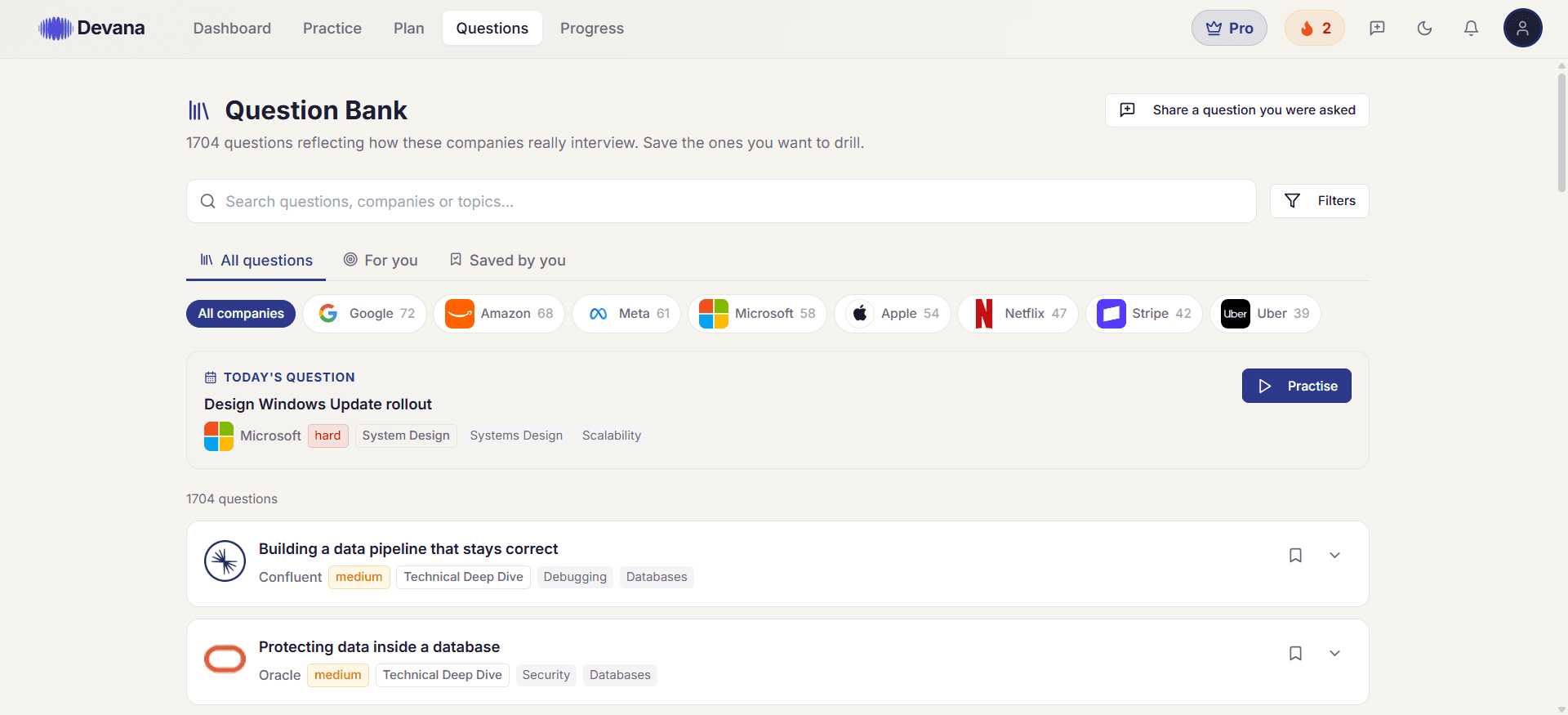
Task: Filter questions by Stripe company chip
Action: click(1143, 314)
